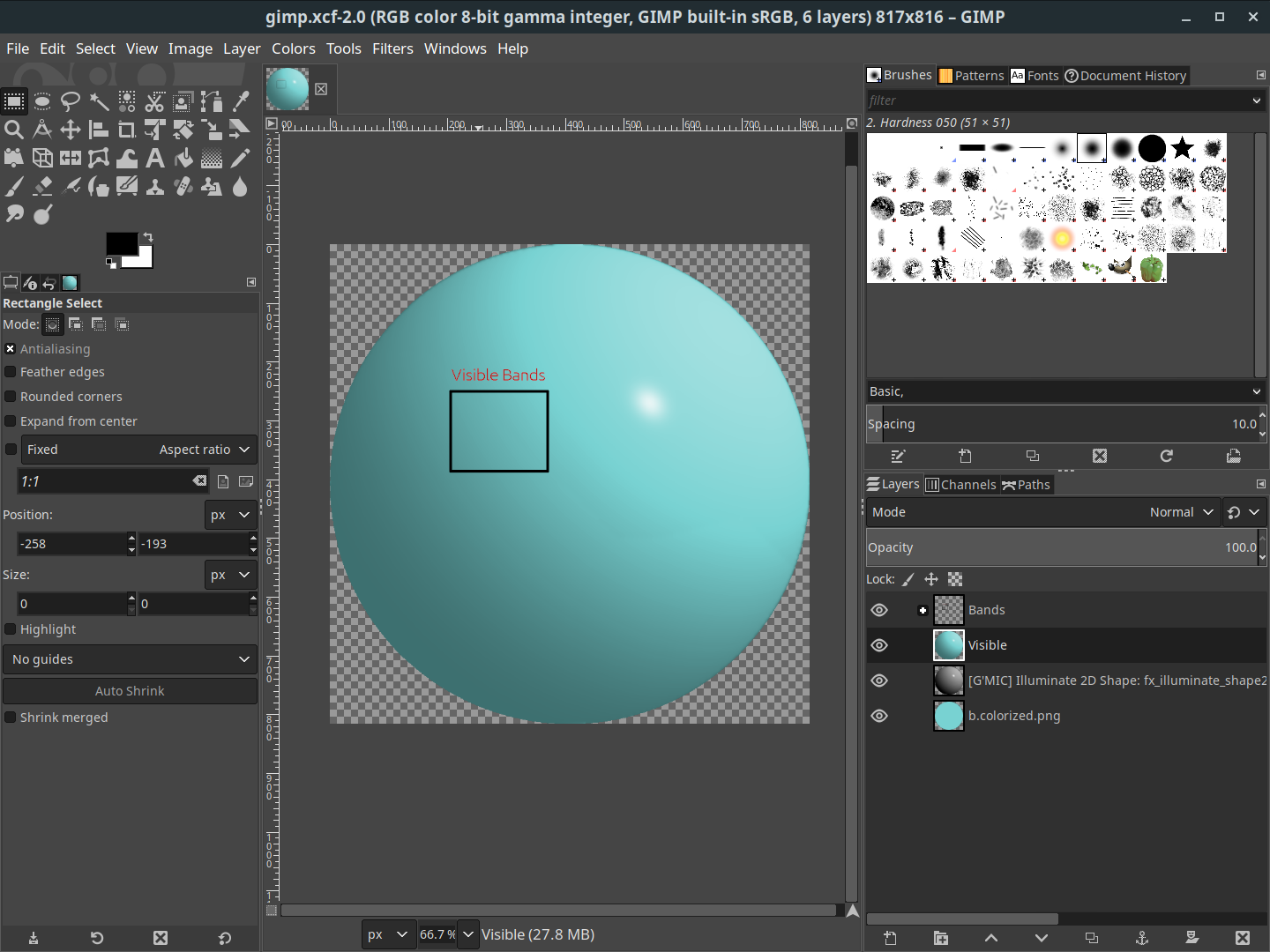1270x952 pixels.
Task: Toggle the Rounded corners checkbox
Action: (x=11, y=397)
